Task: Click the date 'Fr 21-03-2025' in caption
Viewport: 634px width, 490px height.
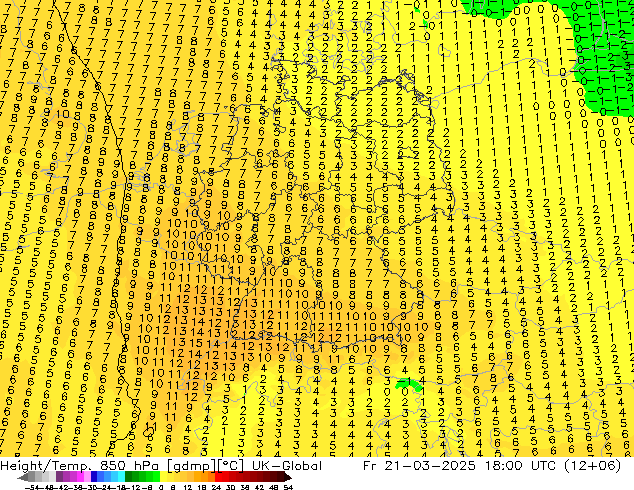Action: coord(419,466)
